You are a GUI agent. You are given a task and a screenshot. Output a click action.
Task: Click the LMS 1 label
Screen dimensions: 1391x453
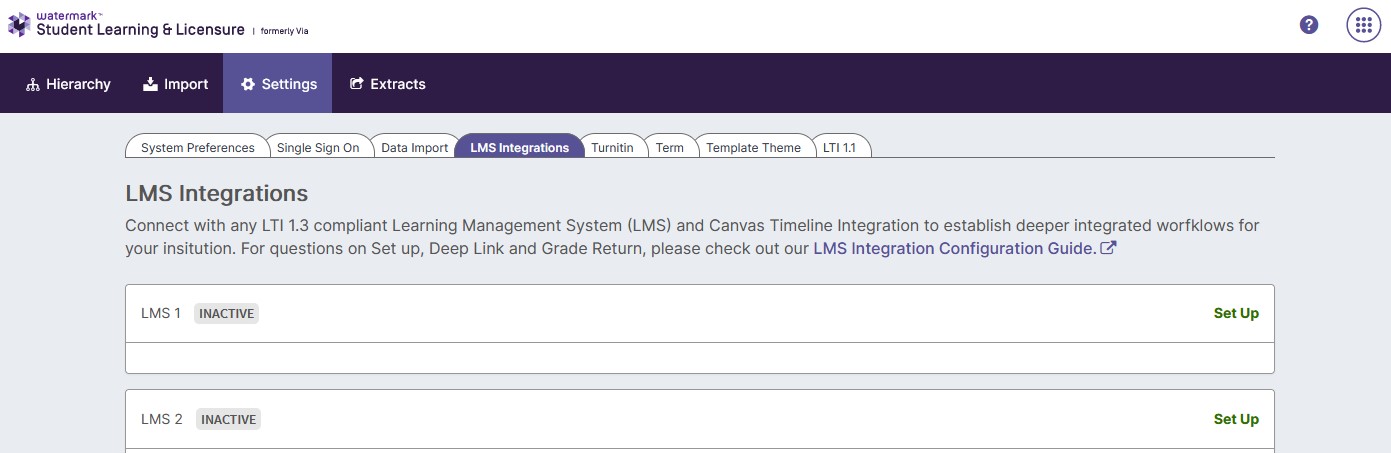(161, 313)
